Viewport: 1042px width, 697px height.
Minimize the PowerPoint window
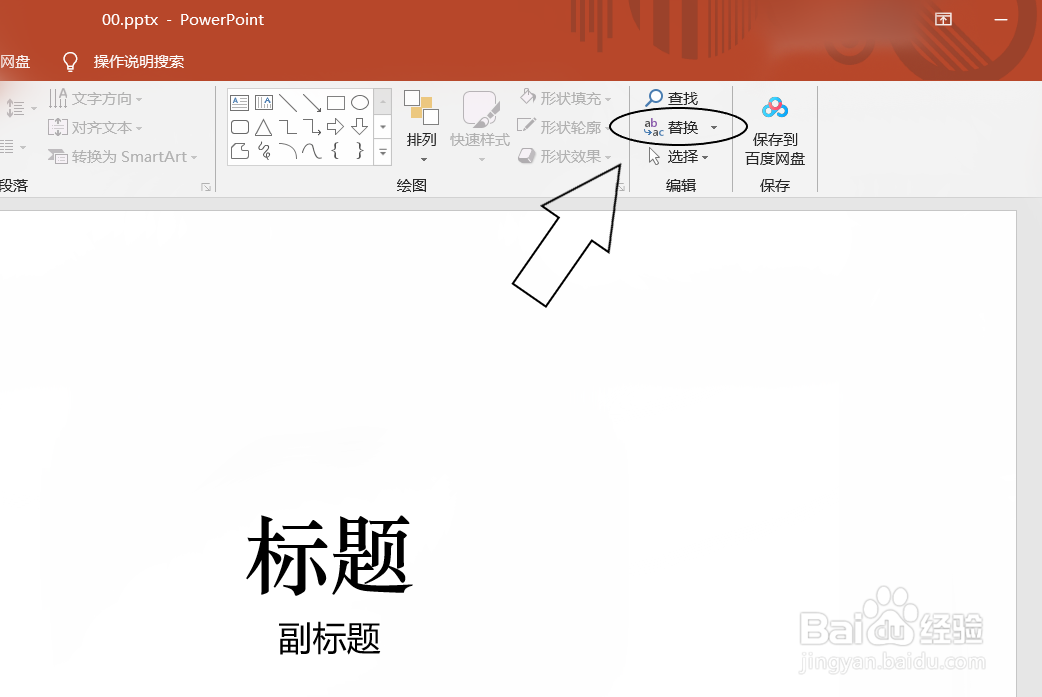coord(1001,20)
